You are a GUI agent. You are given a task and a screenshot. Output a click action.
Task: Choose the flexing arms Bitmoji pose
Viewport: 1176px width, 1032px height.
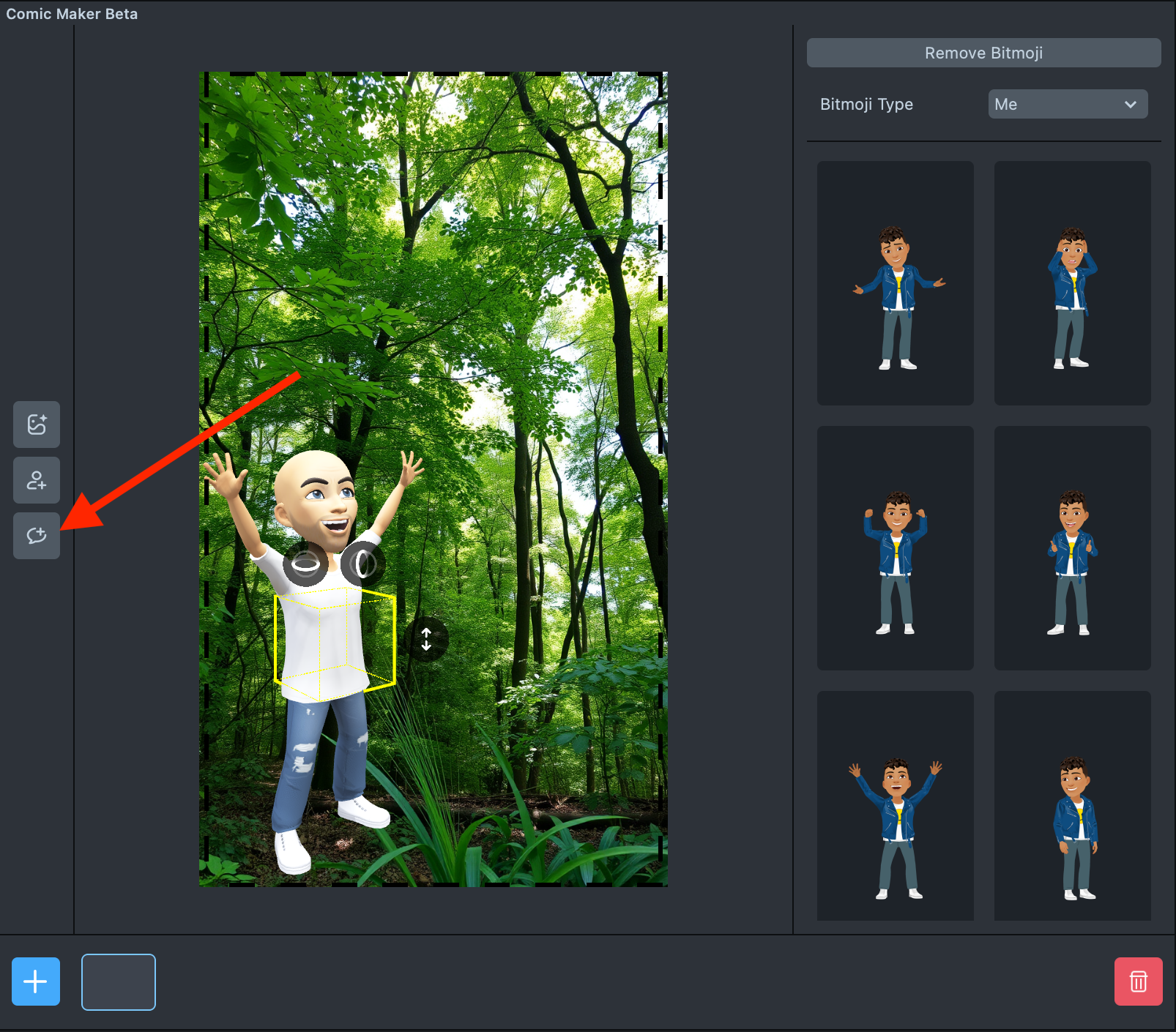(896, 548)
